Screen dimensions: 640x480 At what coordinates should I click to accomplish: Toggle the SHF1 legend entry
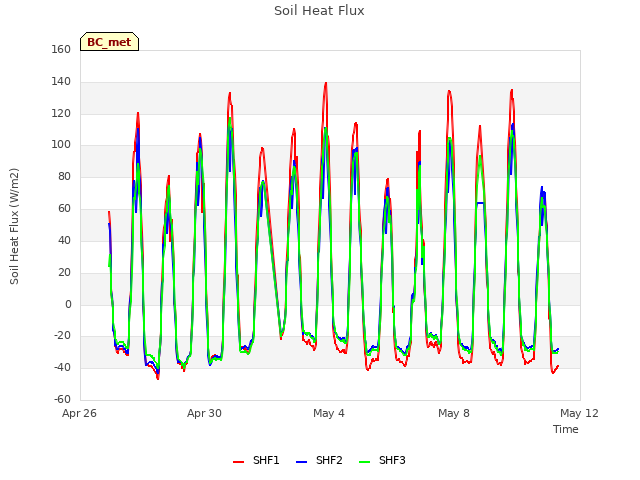[x=256, y=460]
